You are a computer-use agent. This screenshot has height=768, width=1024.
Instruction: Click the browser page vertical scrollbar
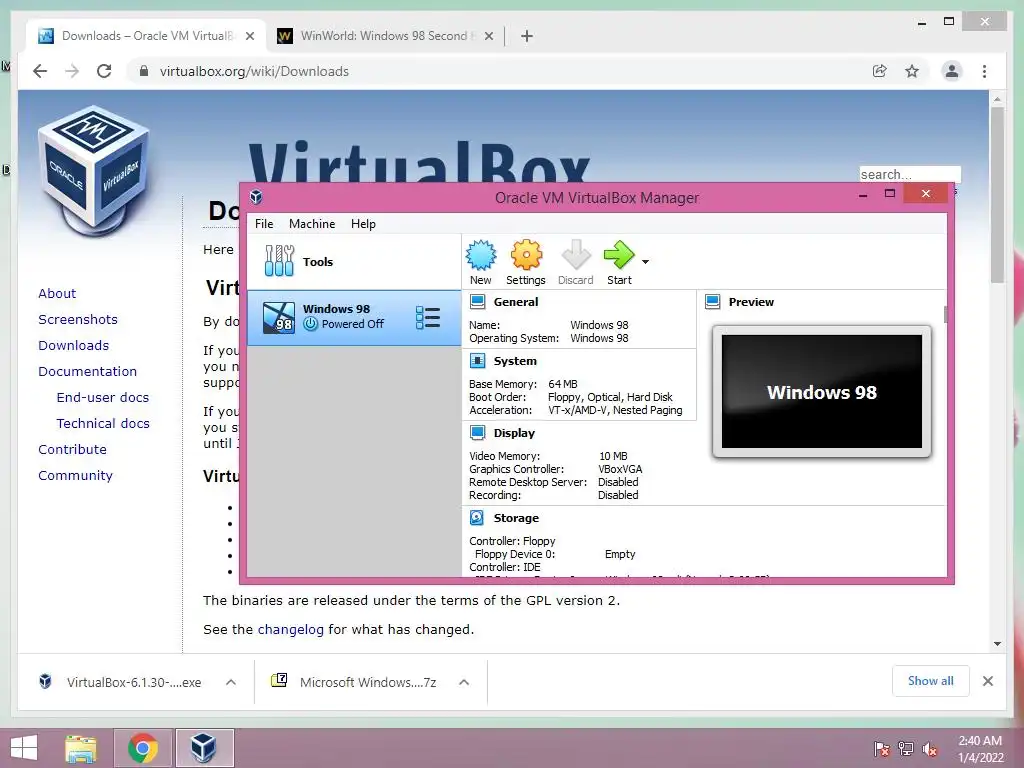pyautogui.click(x=997, y=193)
